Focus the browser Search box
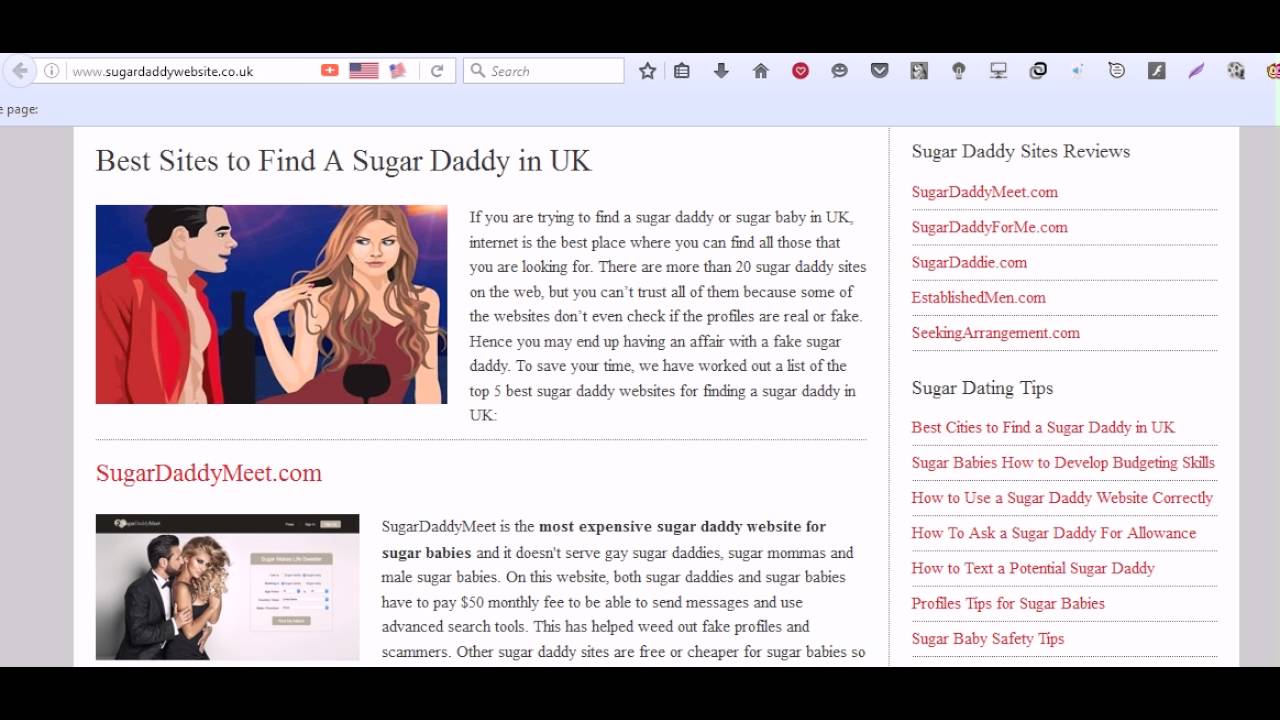The width and height of the screenshot is (1280, 720). (x=544, y=71)
